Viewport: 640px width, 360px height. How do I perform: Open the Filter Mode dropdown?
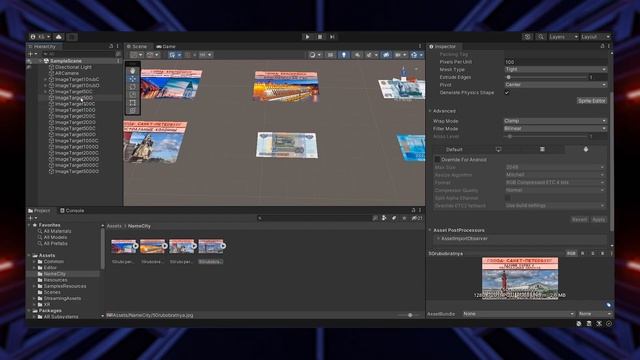[556, 129]
